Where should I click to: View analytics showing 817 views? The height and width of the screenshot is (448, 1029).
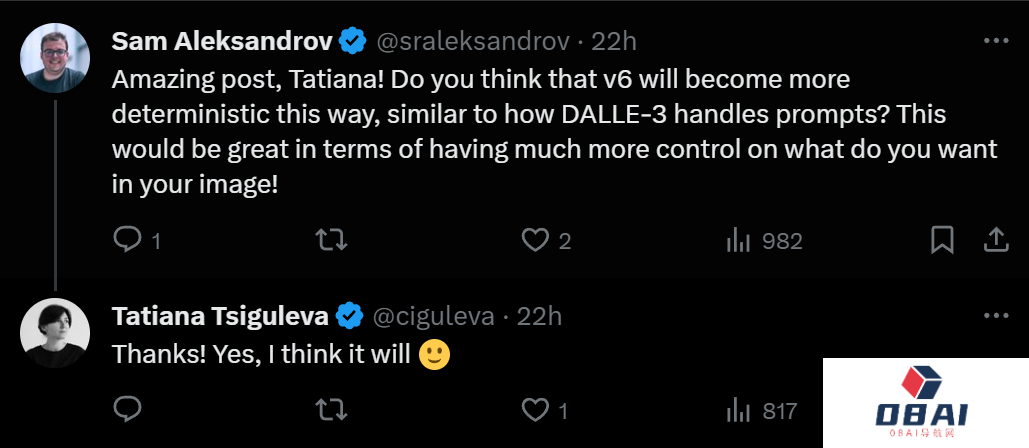pos(738,410)
